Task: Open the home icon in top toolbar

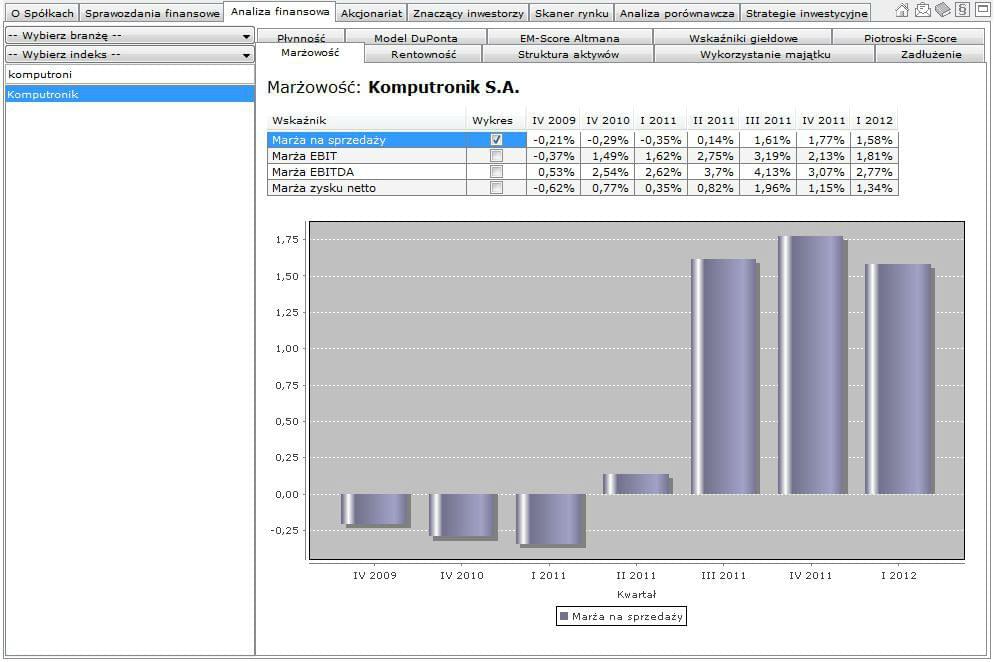Action: tap(902, 10)
